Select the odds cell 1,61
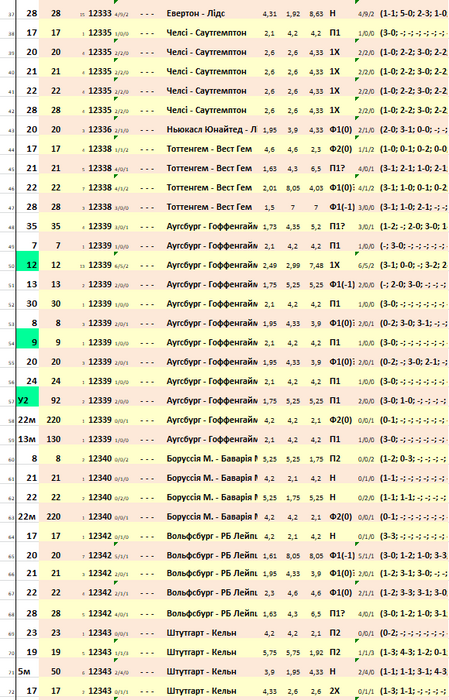Screen dimensions: 449x700 tap(270, 556)
